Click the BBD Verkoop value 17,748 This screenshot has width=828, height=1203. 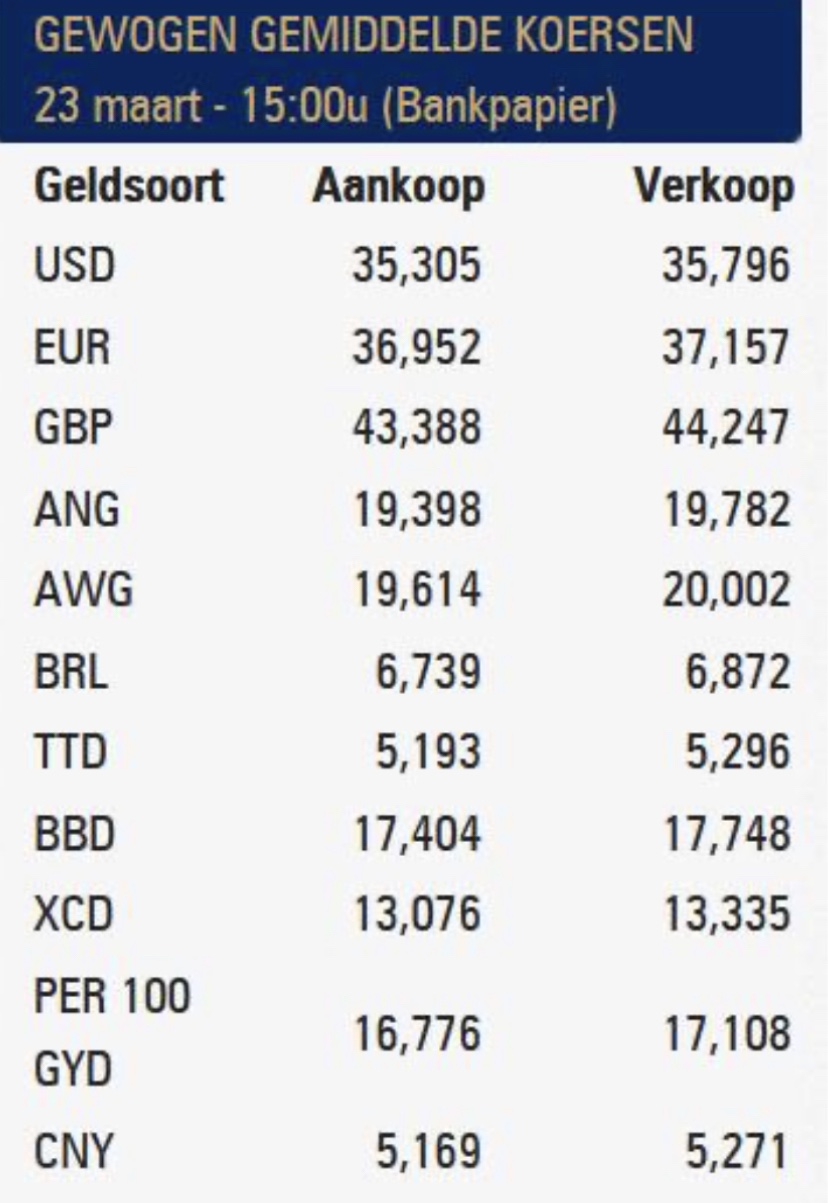click(725, 834)
